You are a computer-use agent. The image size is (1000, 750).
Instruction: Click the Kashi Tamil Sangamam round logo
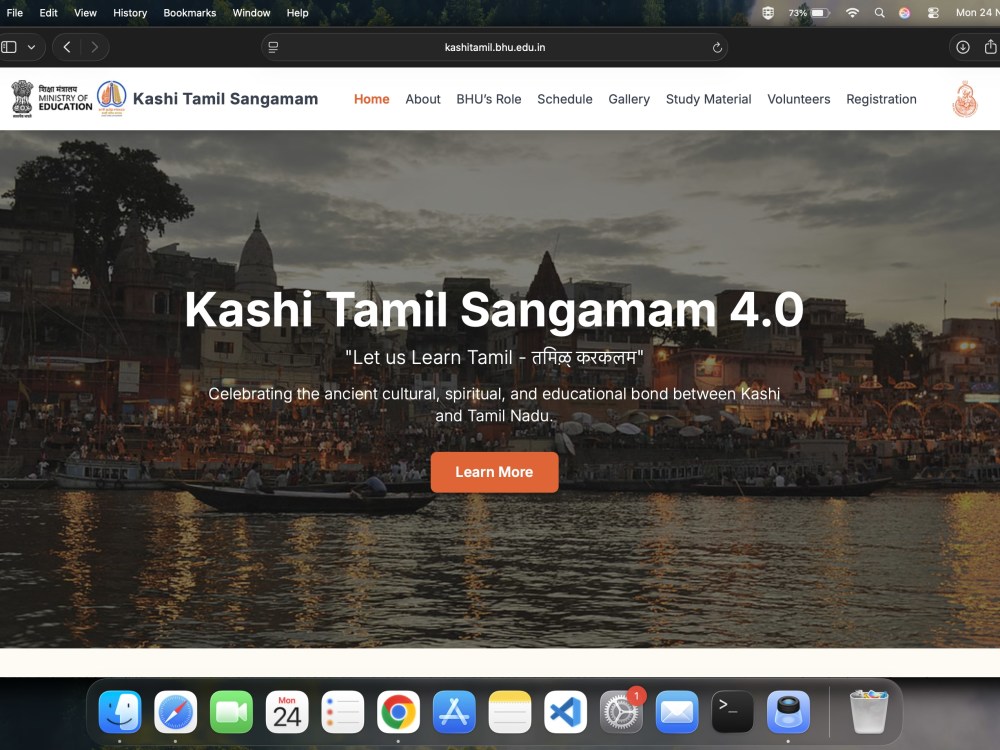click(112, 98)
